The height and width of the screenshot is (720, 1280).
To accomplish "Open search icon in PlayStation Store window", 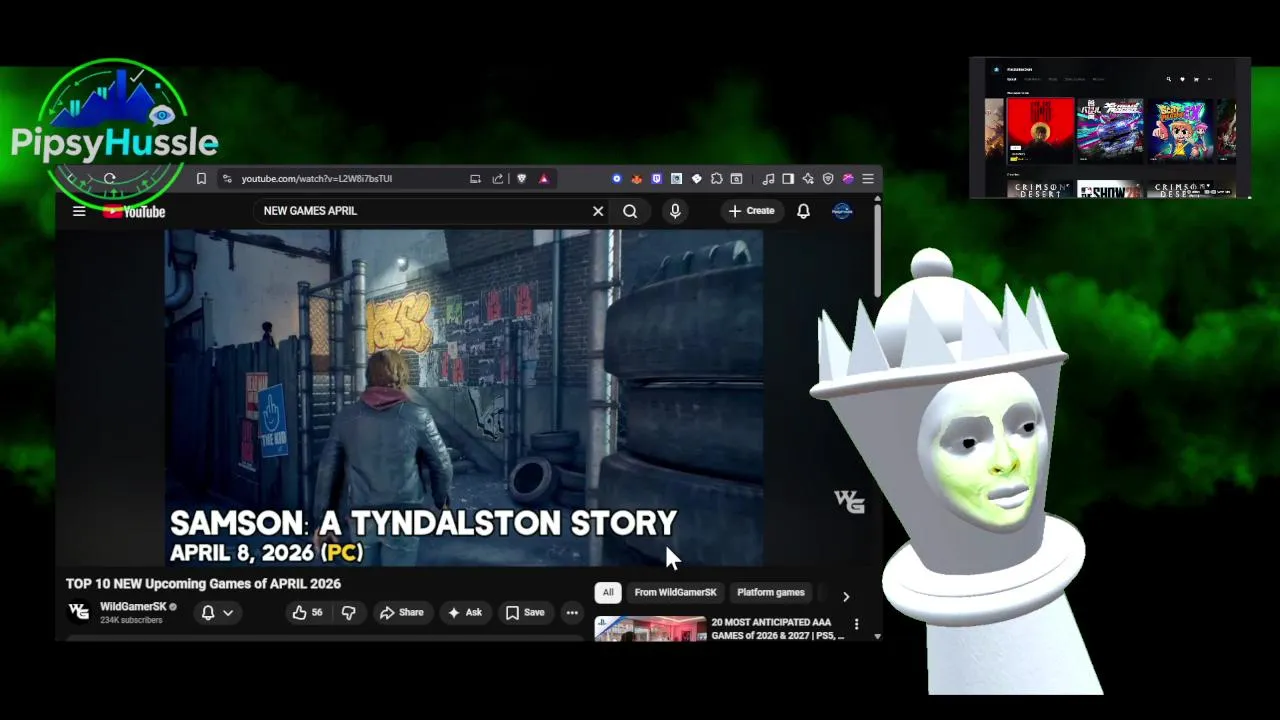I will (x=1168, y=79).
